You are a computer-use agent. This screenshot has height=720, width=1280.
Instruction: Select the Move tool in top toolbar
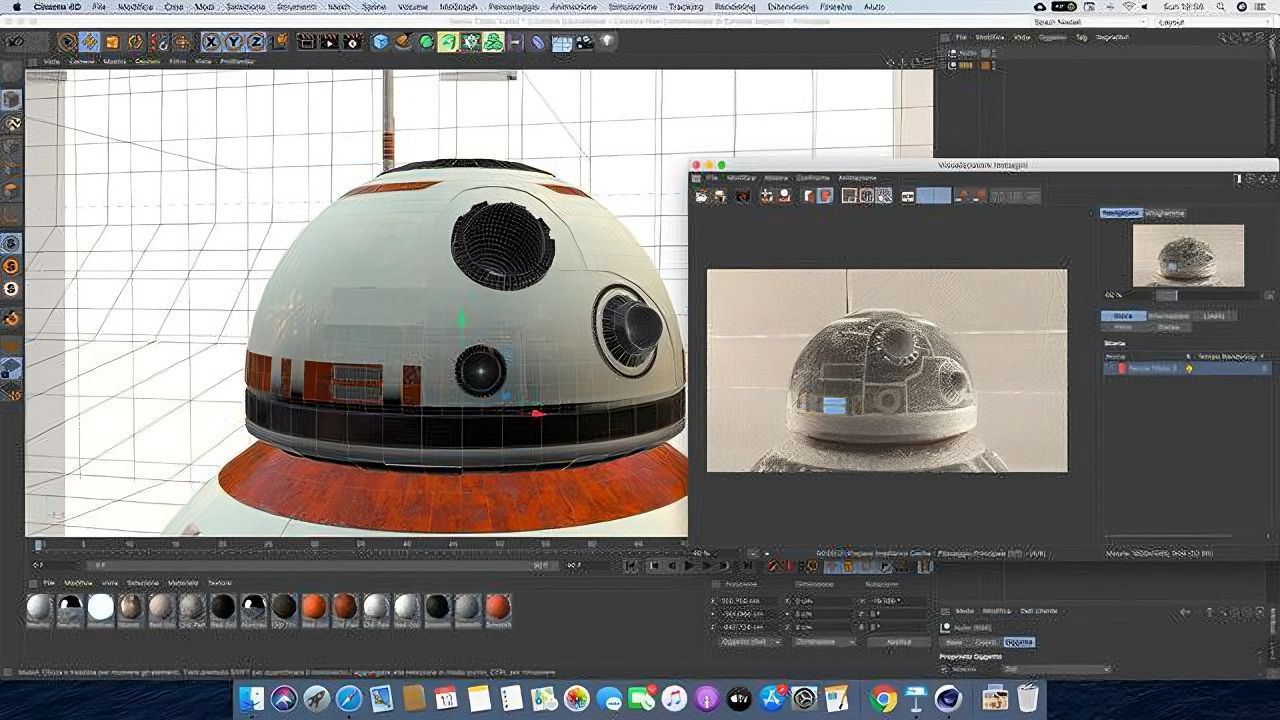point(89,42)
